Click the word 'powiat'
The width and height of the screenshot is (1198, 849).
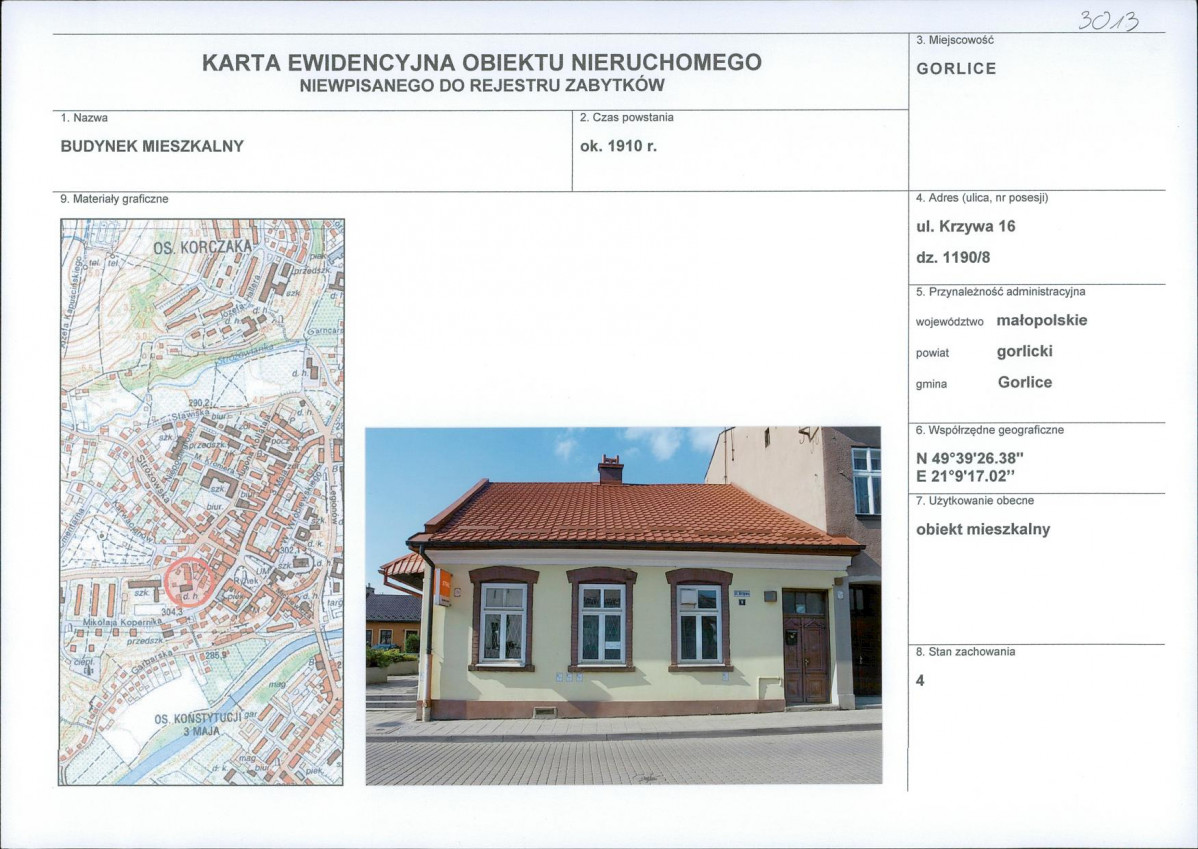coord(932,353)
